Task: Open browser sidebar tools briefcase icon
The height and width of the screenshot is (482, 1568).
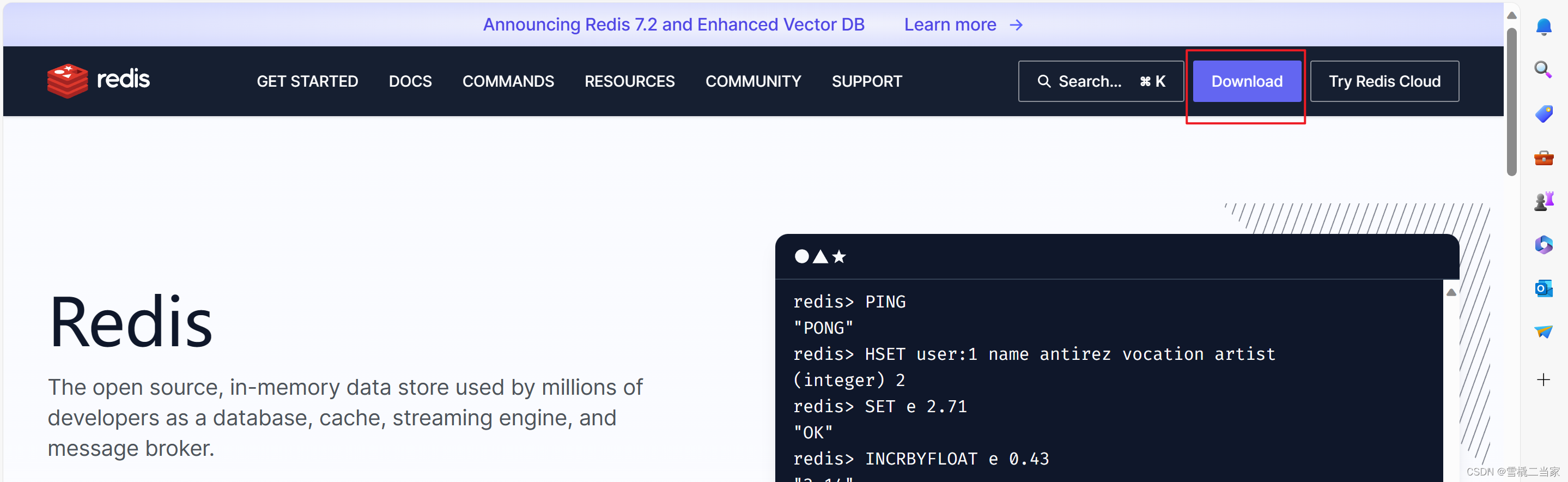Action: (x=1543, y=158)
